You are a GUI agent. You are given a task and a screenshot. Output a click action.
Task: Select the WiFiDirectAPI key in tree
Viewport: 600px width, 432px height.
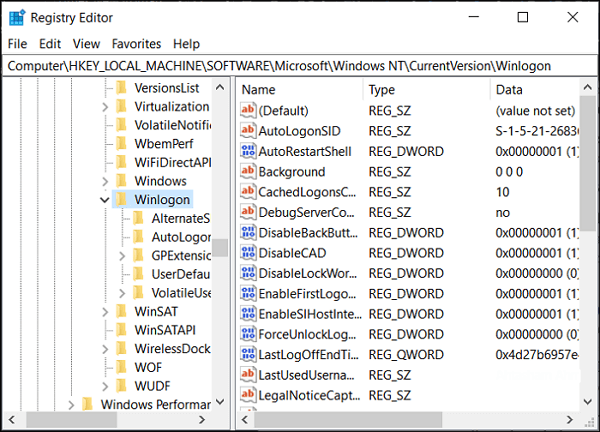(x=173, y=162)
